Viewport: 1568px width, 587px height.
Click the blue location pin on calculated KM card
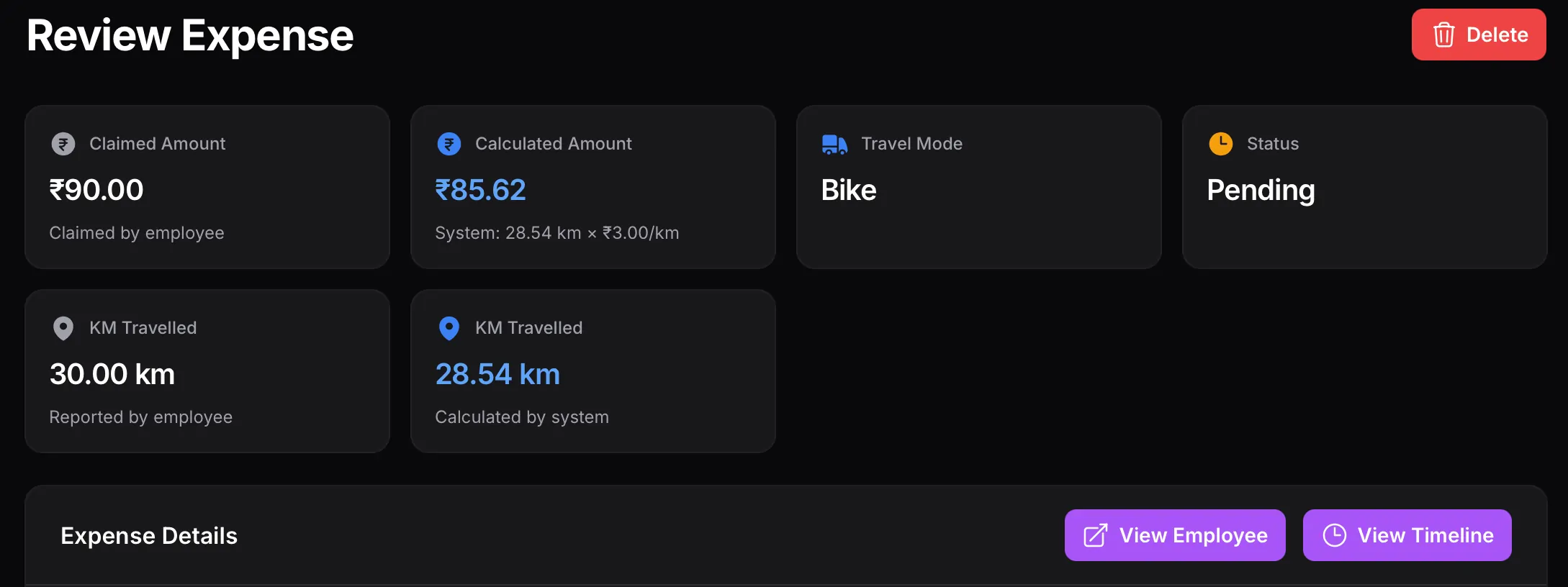coord(449,328)
